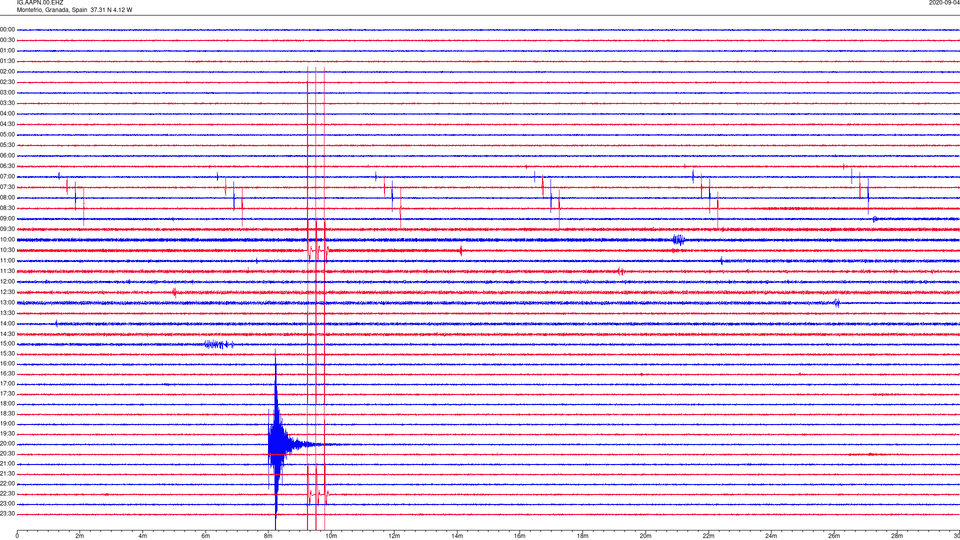Select the 14:00 trace time label
960x540 pixels.
[7, 323]
